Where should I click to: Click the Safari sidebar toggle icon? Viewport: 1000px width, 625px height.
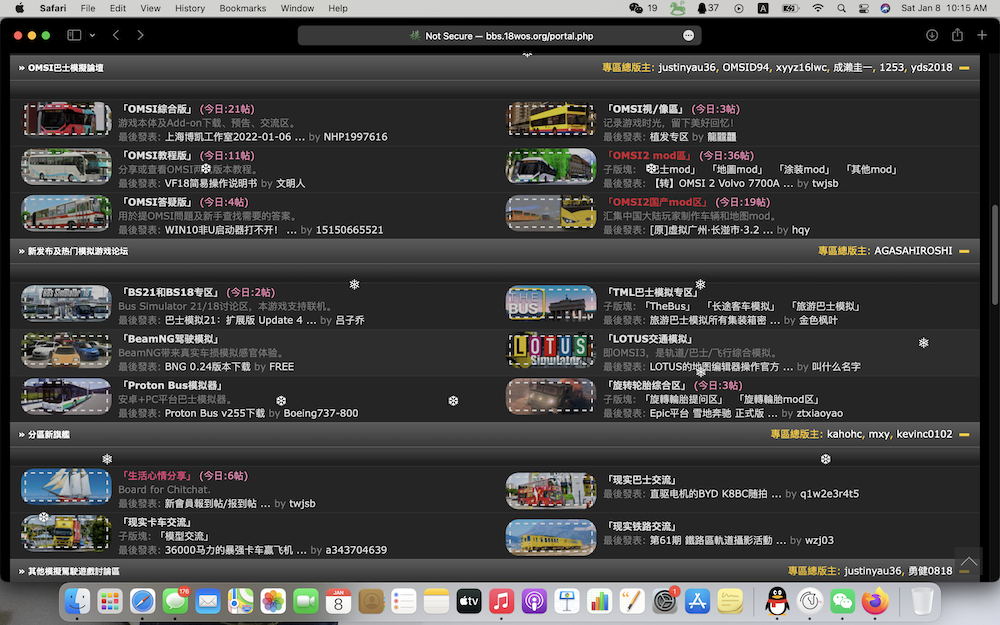pos(74,35)
